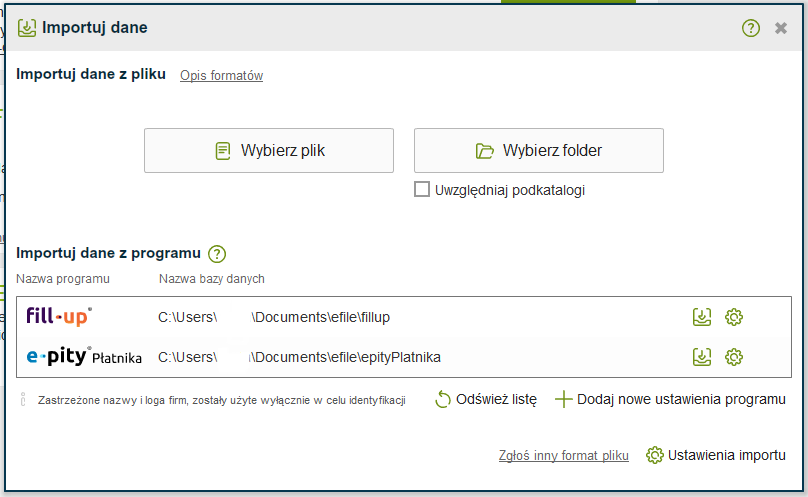Select the e-pity Płatnika program logo
808x497 pixels.
[84, 356]
